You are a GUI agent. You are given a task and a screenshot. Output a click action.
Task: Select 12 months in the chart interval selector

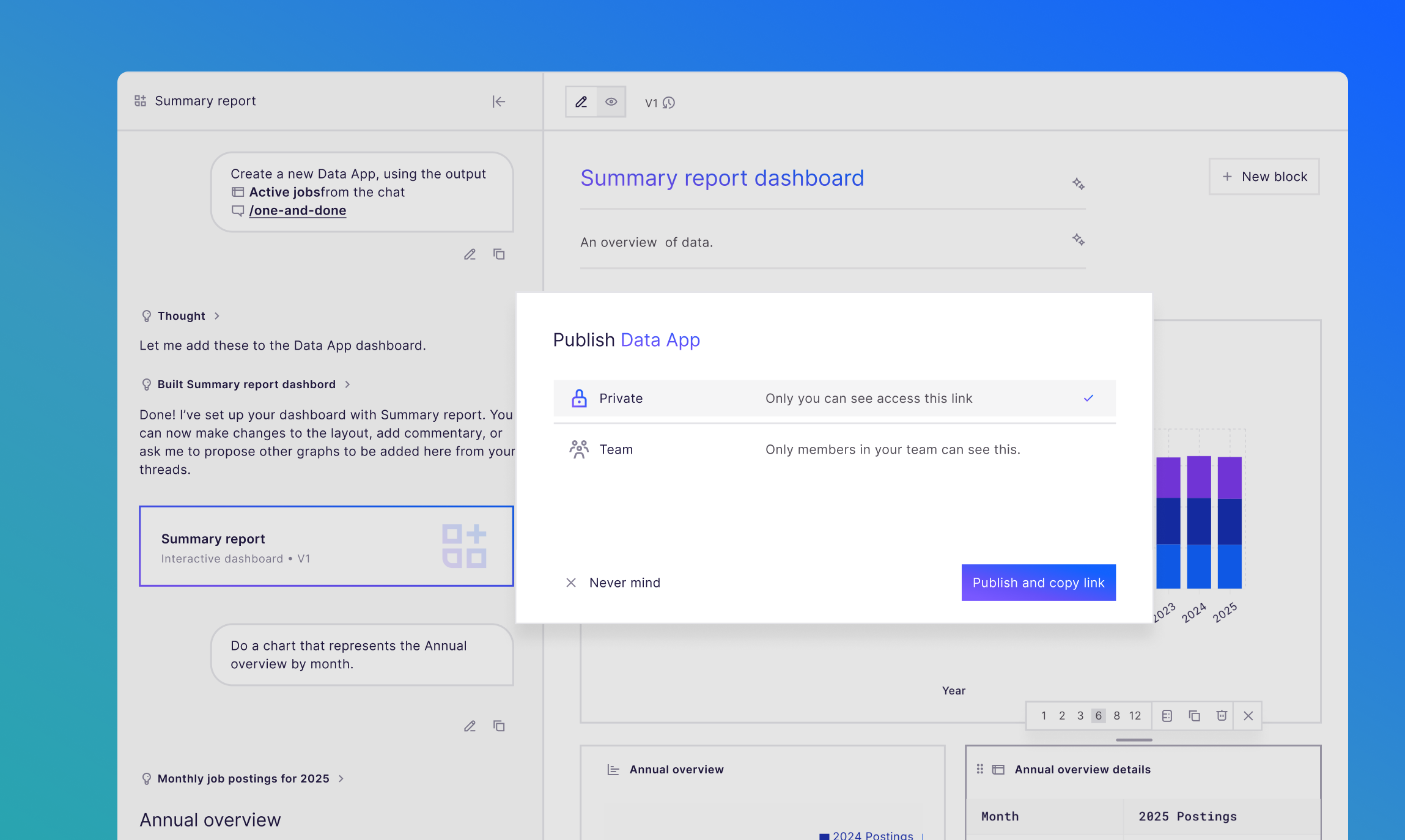click(x=1135, y=715)
